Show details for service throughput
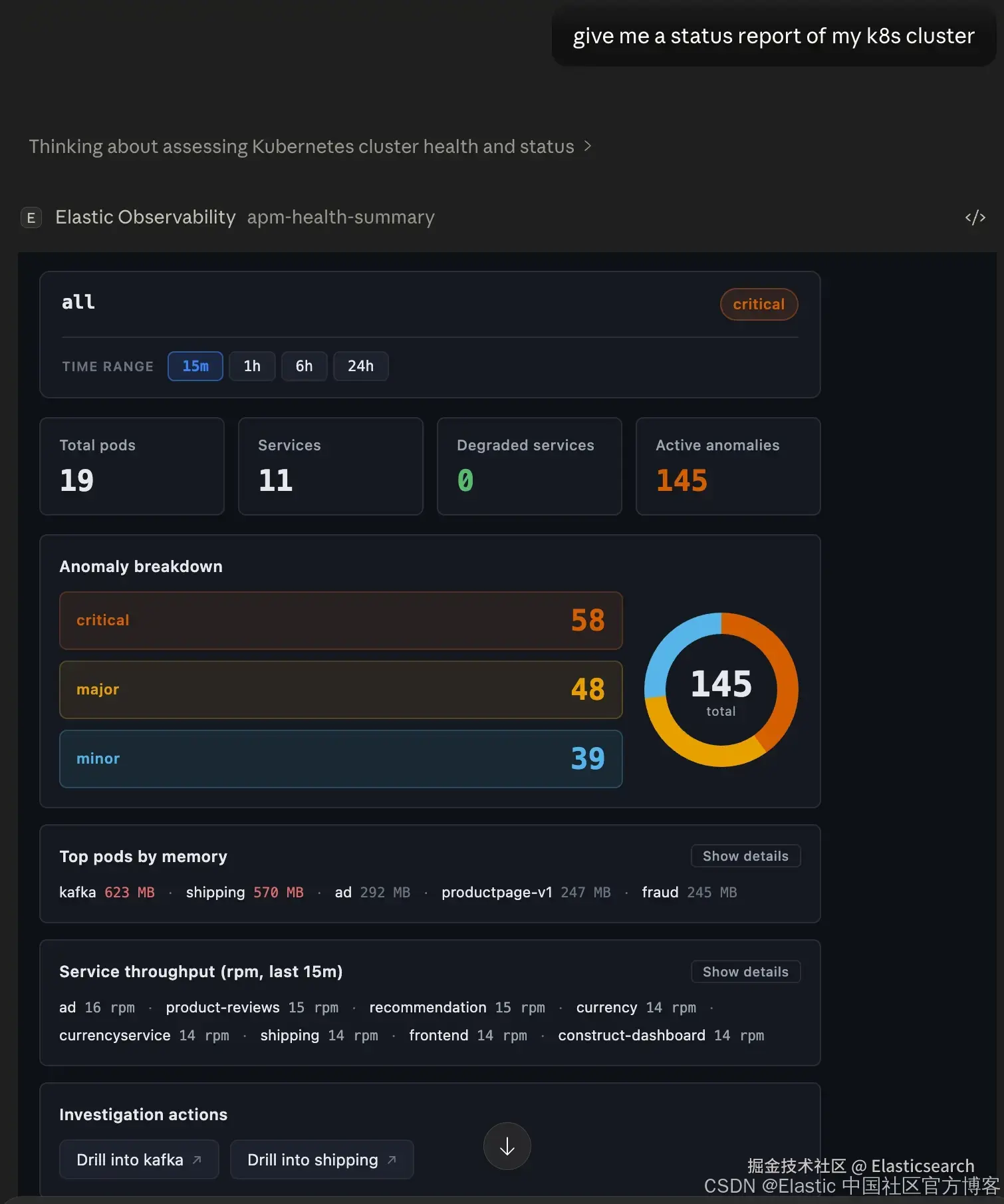Image resolution: width=1004 pixels, height=1204 pixels. tap(745, 972)
